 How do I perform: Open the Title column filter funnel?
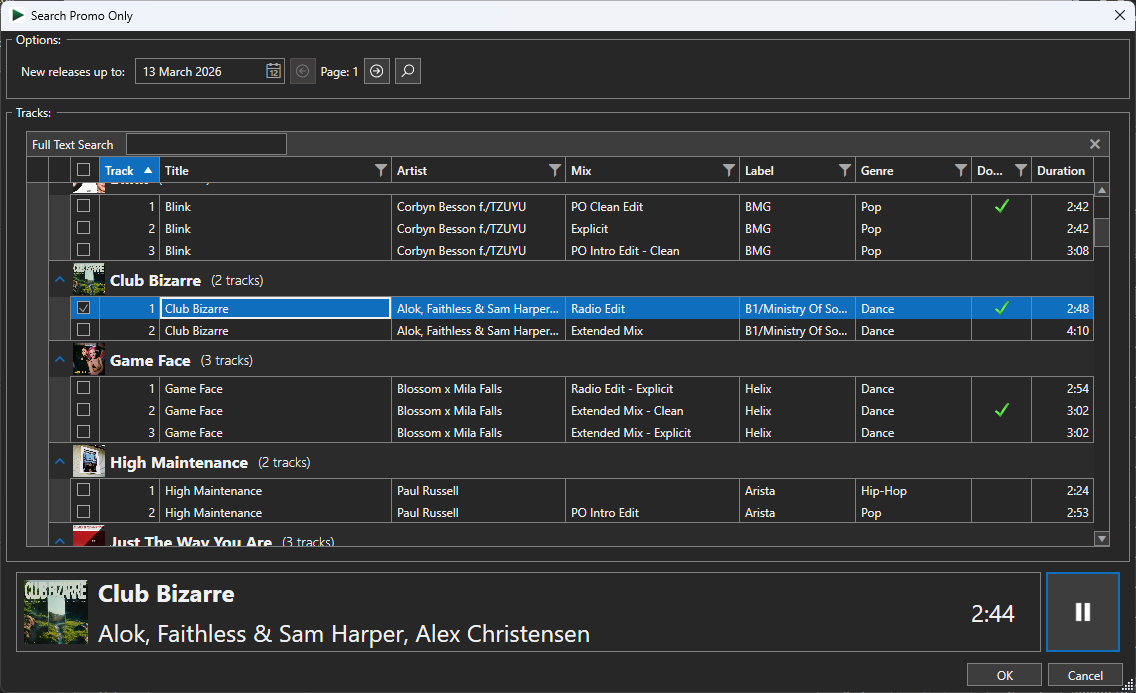(380, 170)
